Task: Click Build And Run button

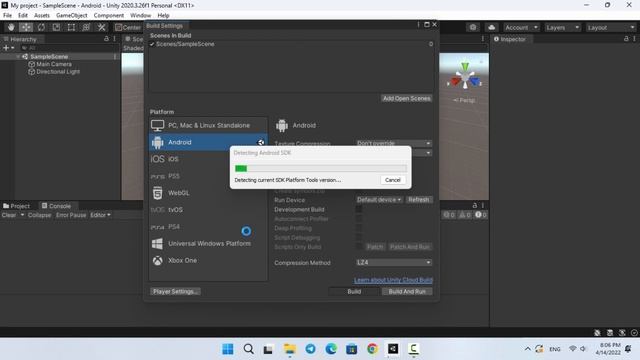Action: point(407,291)
